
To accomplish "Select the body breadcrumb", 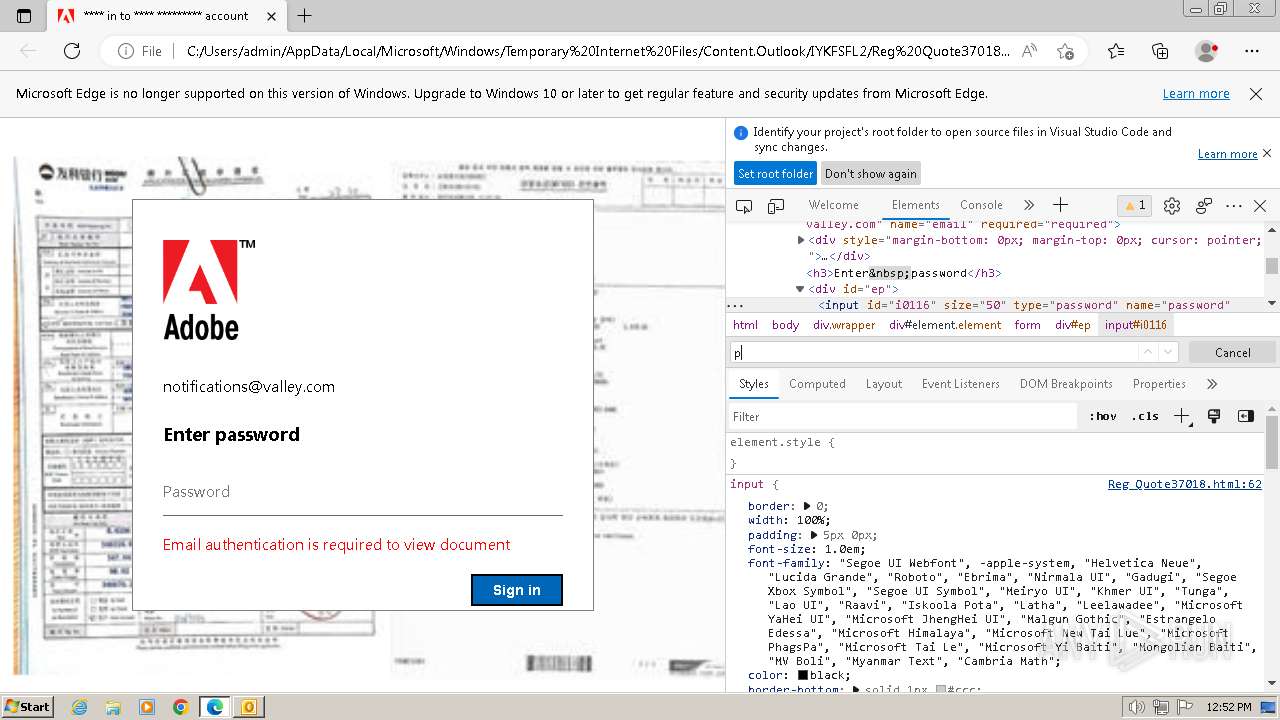I will click(785, 325).
